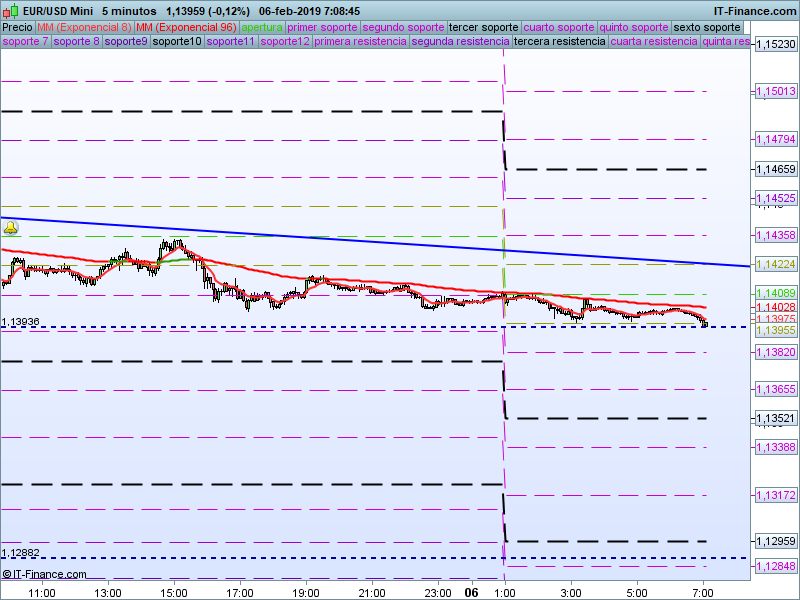This screenshot has width=800, height=600.
Task: Click the 23:00 time axis label
Action: (438, 593)
